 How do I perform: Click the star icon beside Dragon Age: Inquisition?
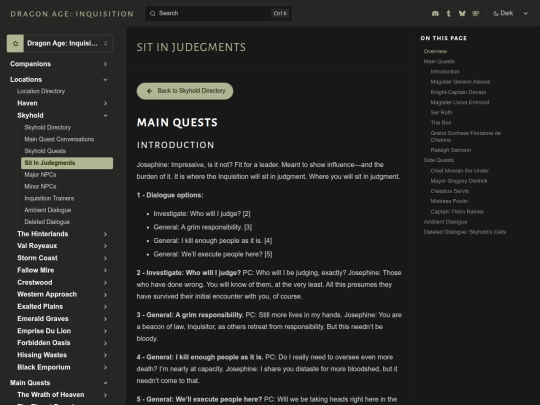pyautogui.click(x=15, y=43)
